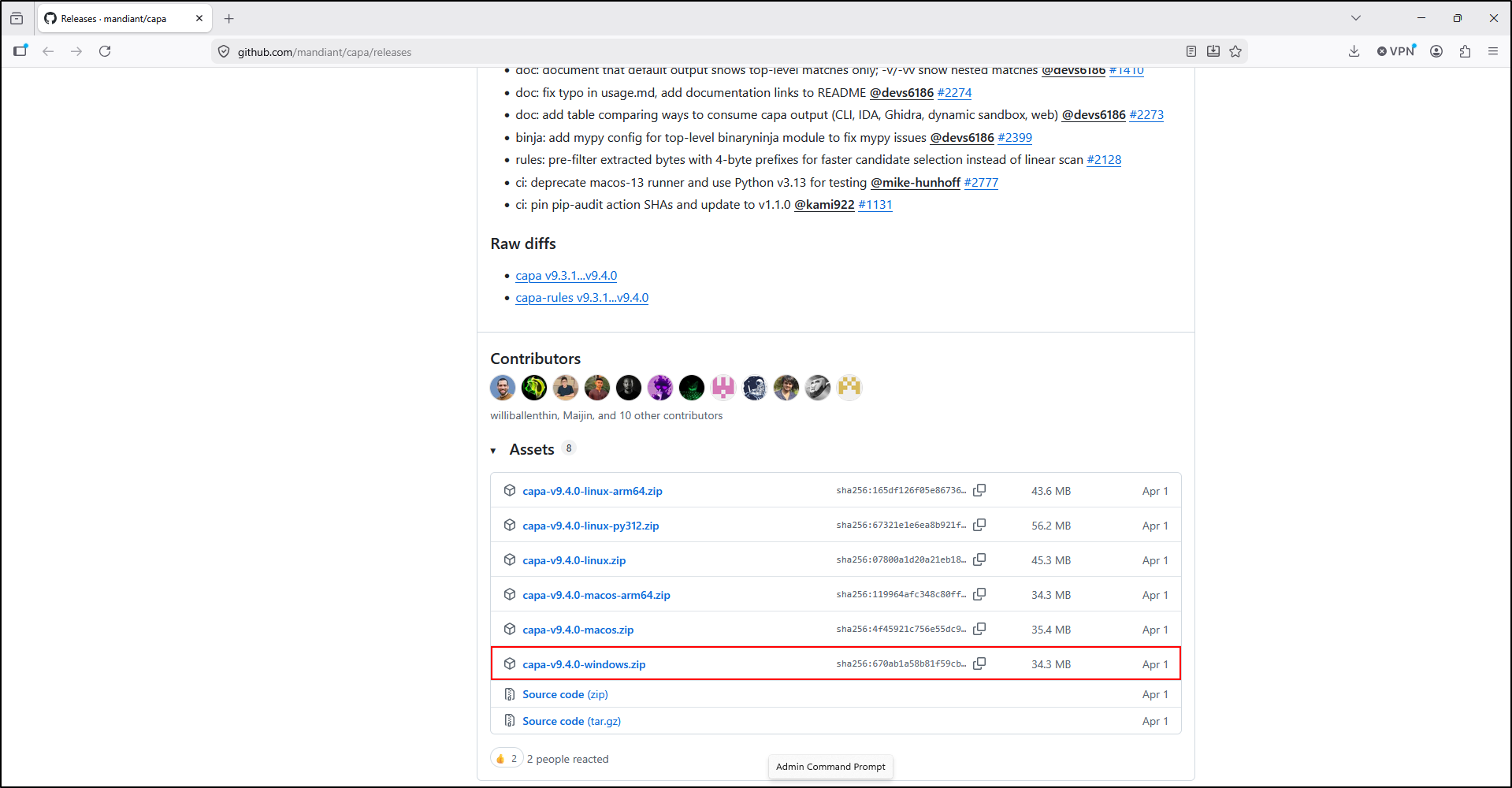Click the sha256:670ab1a58b81f59cb hash text
The width and height of the screenshot is (1512, 788).
(901, 663)
